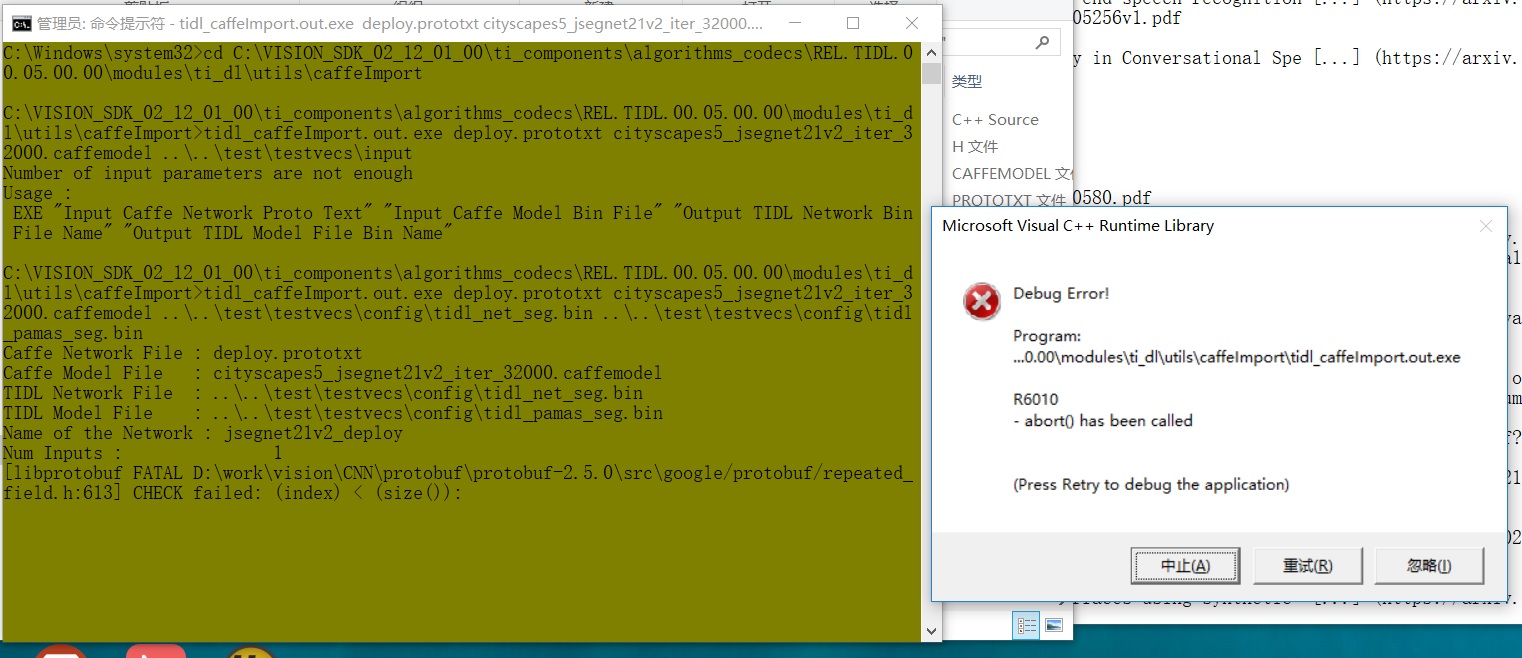Screen dimensions: 1522x658
Task: Close the command prompt window
Action: (x=911, y=23)
